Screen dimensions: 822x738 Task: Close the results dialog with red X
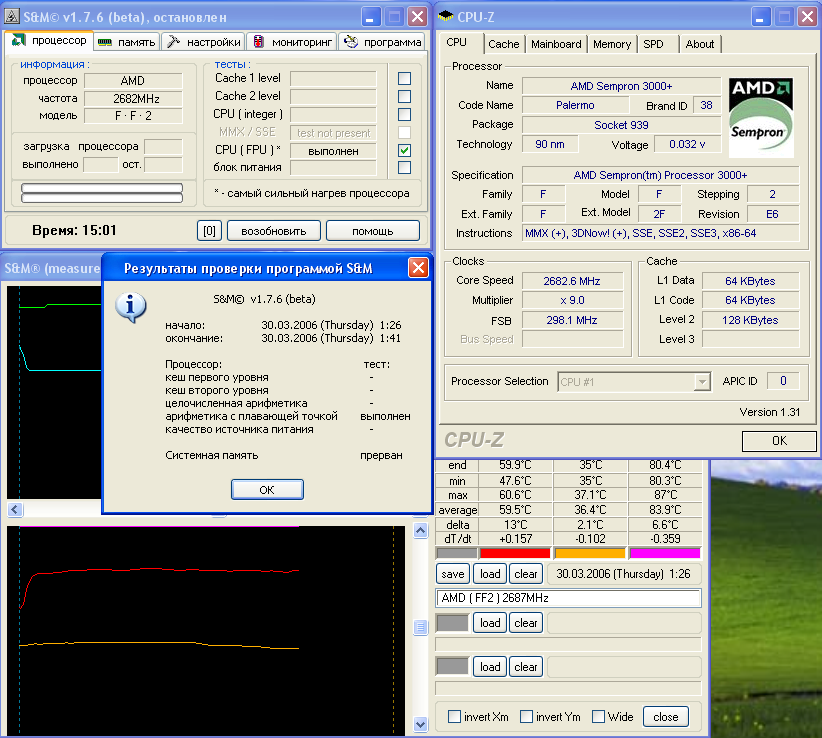click(418, 268)
